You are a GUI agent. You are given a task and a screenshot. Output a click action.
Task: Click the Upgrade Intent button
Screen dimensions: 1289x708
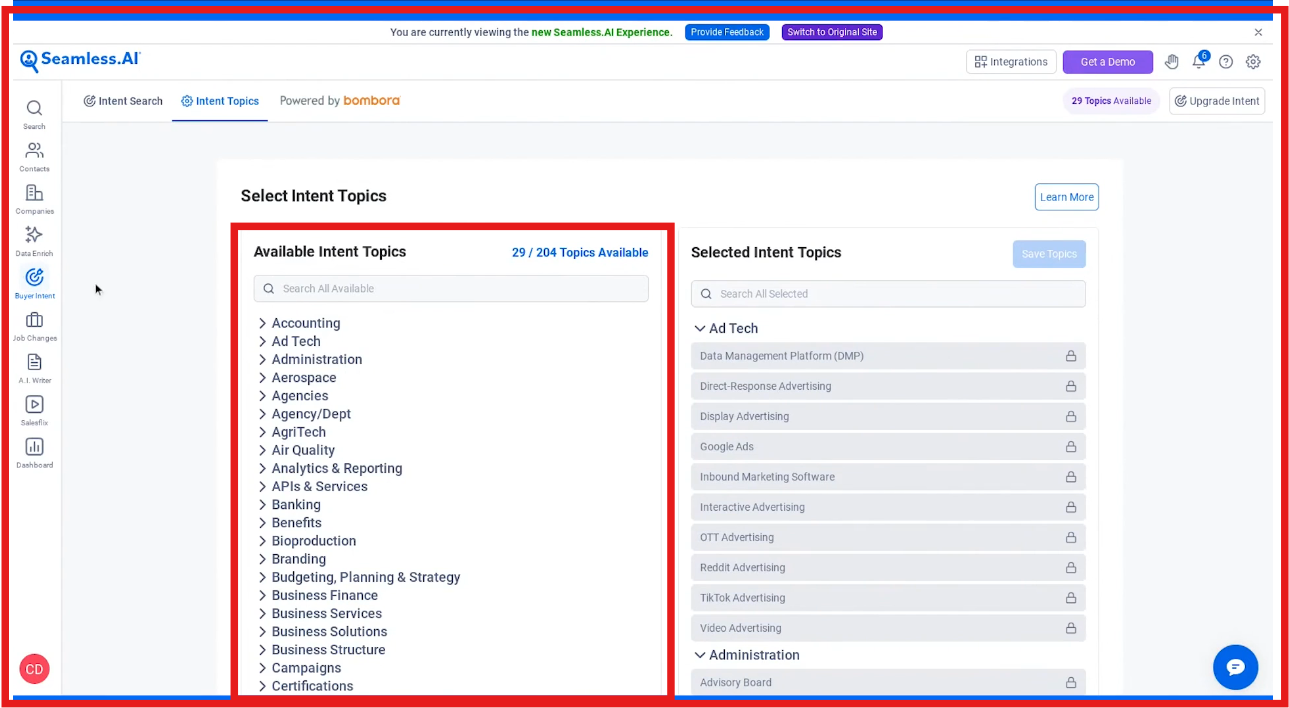click(x=1216, y=101)
